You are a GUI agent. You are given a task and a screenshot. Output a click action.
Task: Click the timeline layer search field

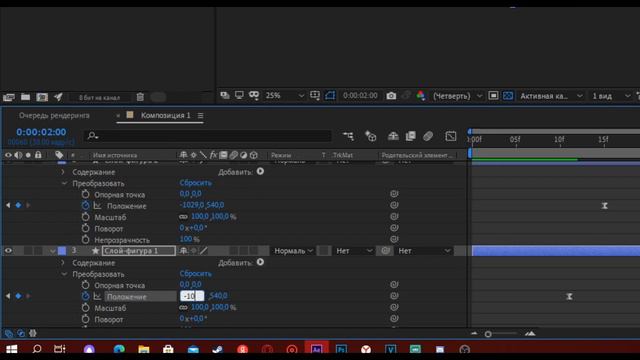click(x=207, y=136)
